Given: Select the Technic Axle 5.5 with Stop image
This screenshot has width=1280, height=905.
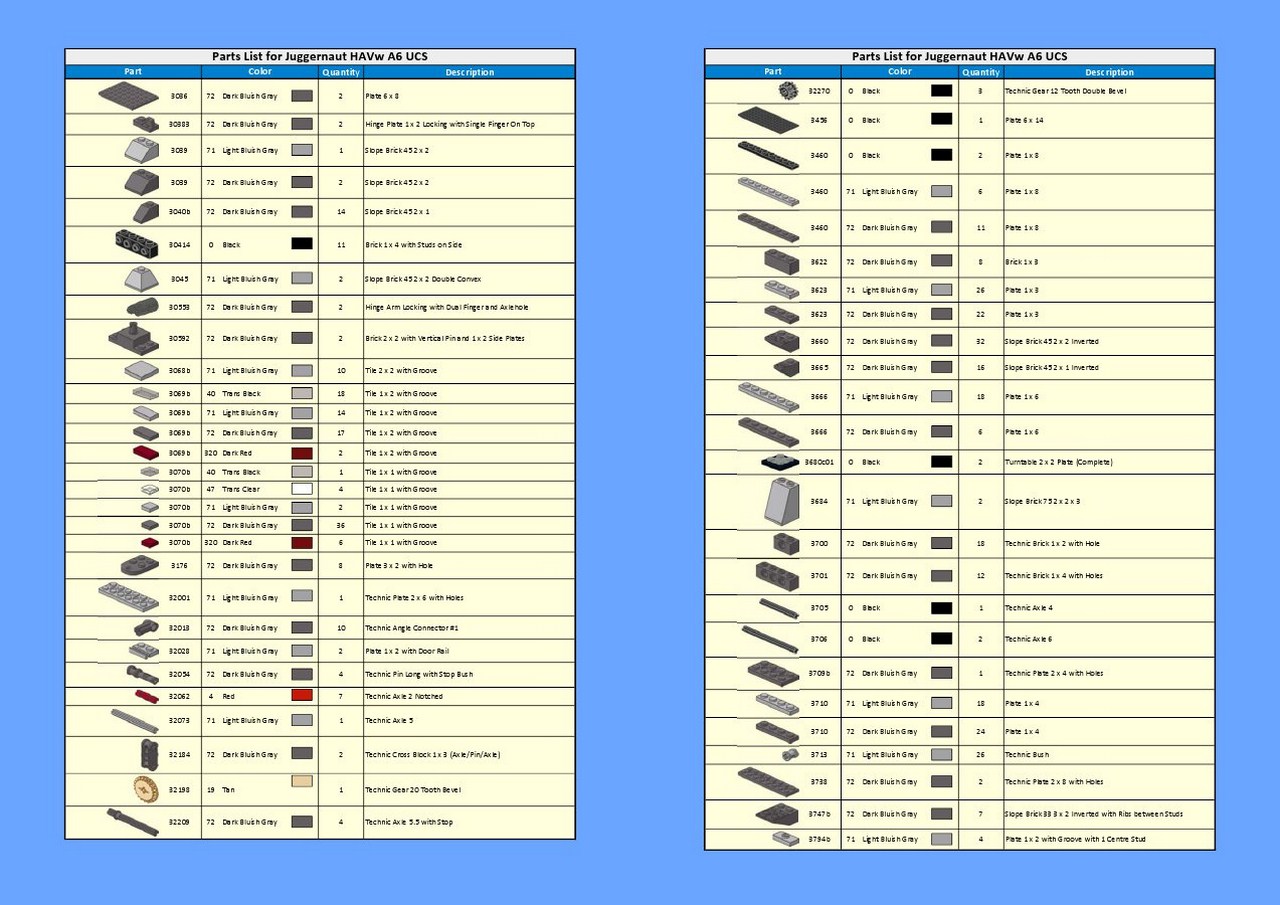Looking at the screenshot, I should coord(133,822).
